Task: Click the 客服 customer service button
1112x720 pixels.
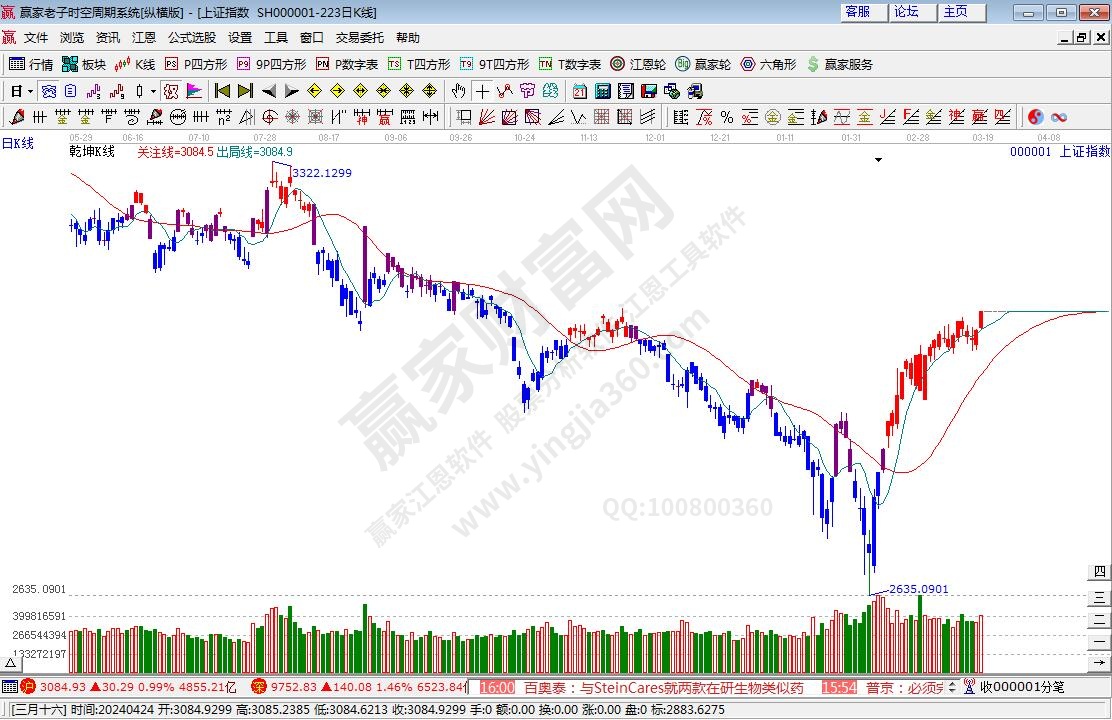Action: 857,12
